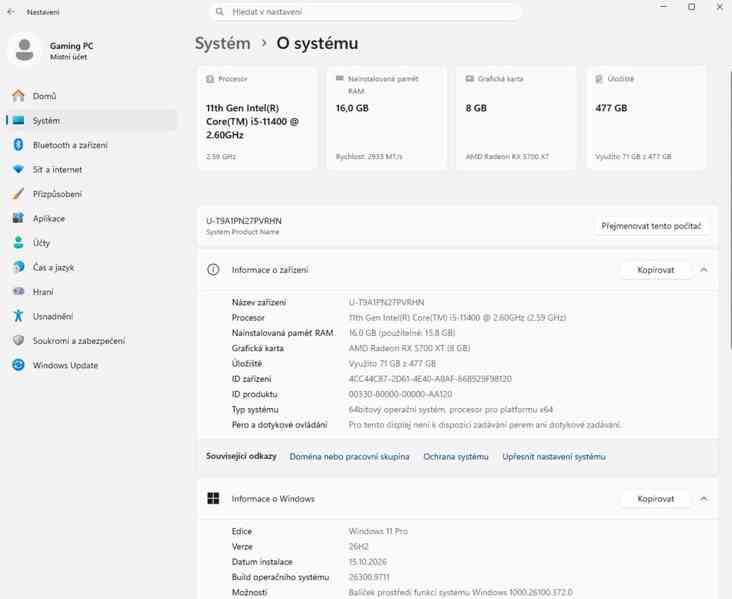This screenshot has width=732, height=599.
Task: Select the 16,0 GB (použitelné) RAM value
Action: (x=402, y=332)
